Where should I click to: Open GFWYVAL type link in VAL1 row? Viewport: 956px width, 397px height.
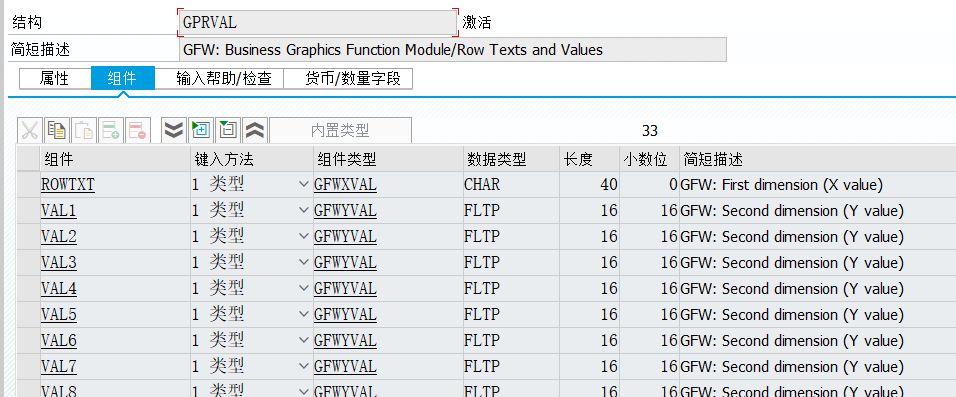(345, 210)
